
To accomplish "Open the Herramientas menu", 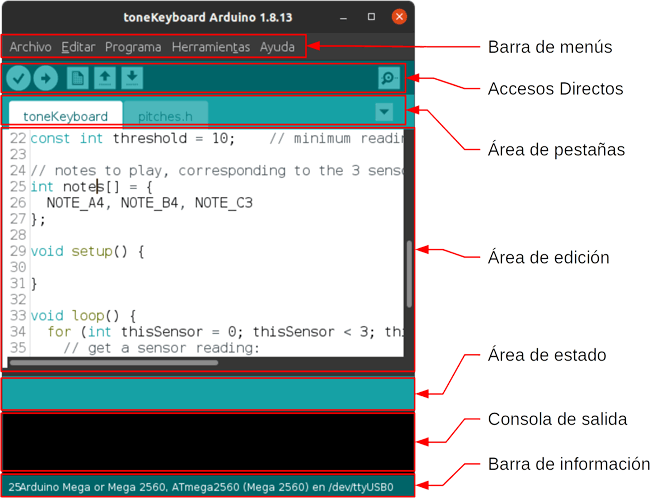I will (x=210, y=47).
